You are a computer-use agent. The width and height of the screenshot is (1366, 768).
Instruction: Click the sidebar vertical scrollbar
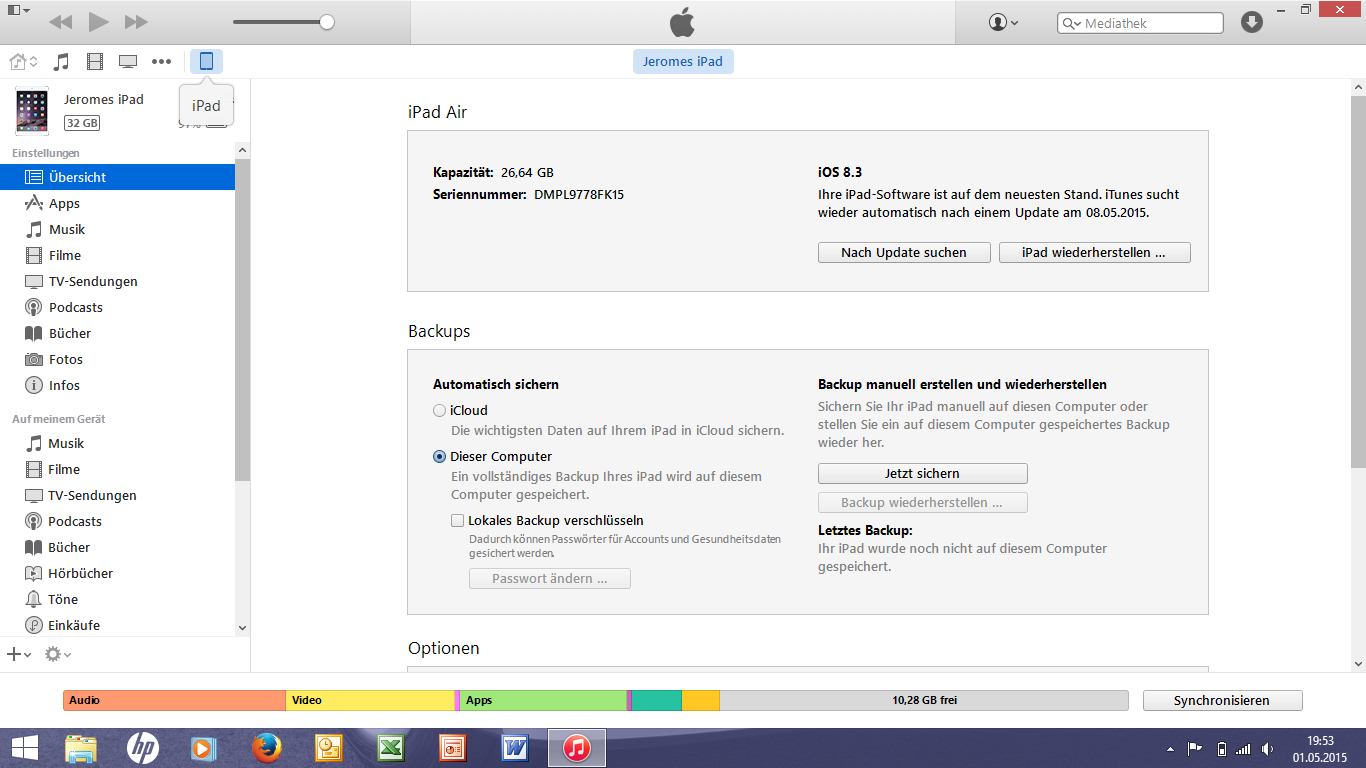[243, 320]
